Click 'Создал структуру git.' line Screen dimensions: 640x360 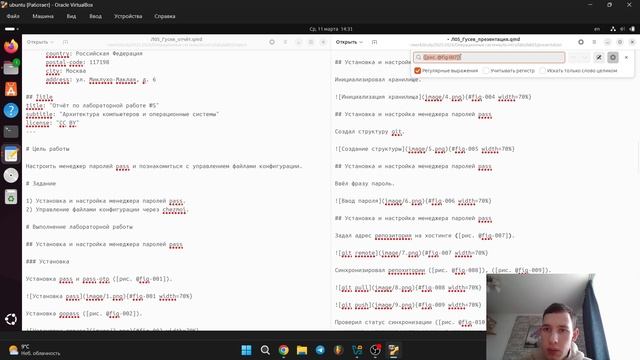pyautogui.click(x=369, y=131)
